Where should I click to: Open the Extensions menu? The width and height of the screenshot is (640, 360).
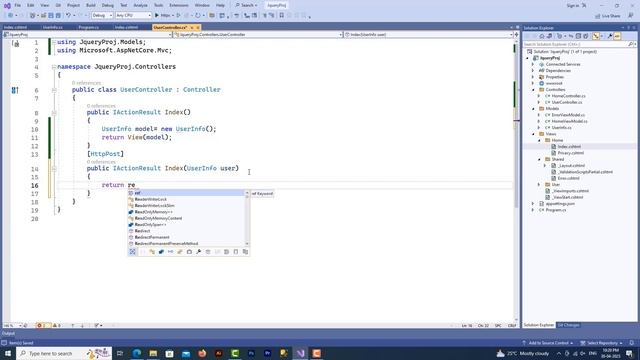(x=179, y=5)
